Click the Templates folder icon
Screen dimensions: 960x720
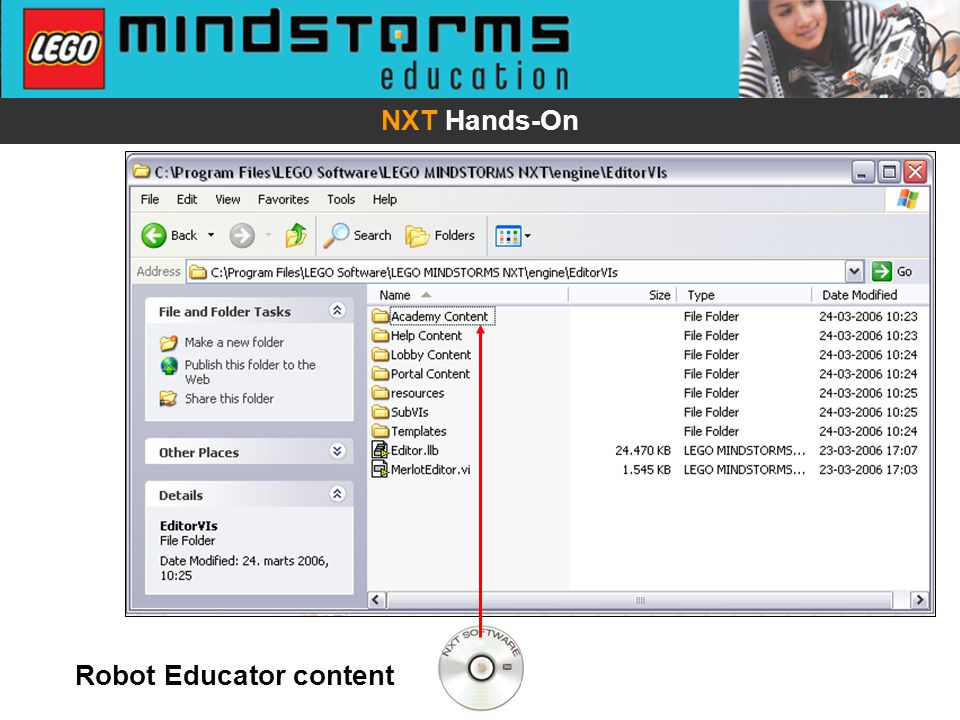(x=380, y=430)
